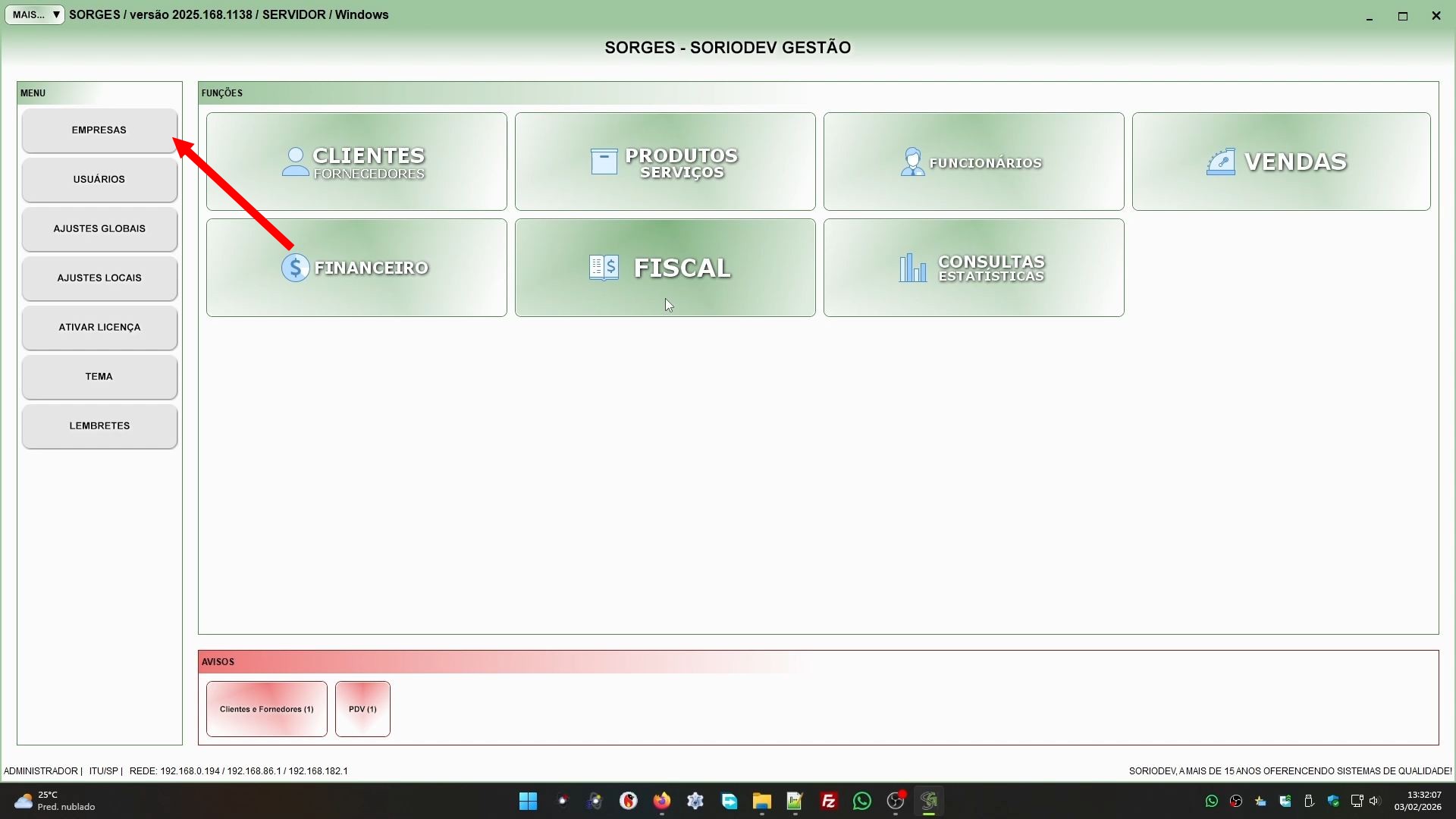Launch FileZilla from the taskbar

(828, 801)
